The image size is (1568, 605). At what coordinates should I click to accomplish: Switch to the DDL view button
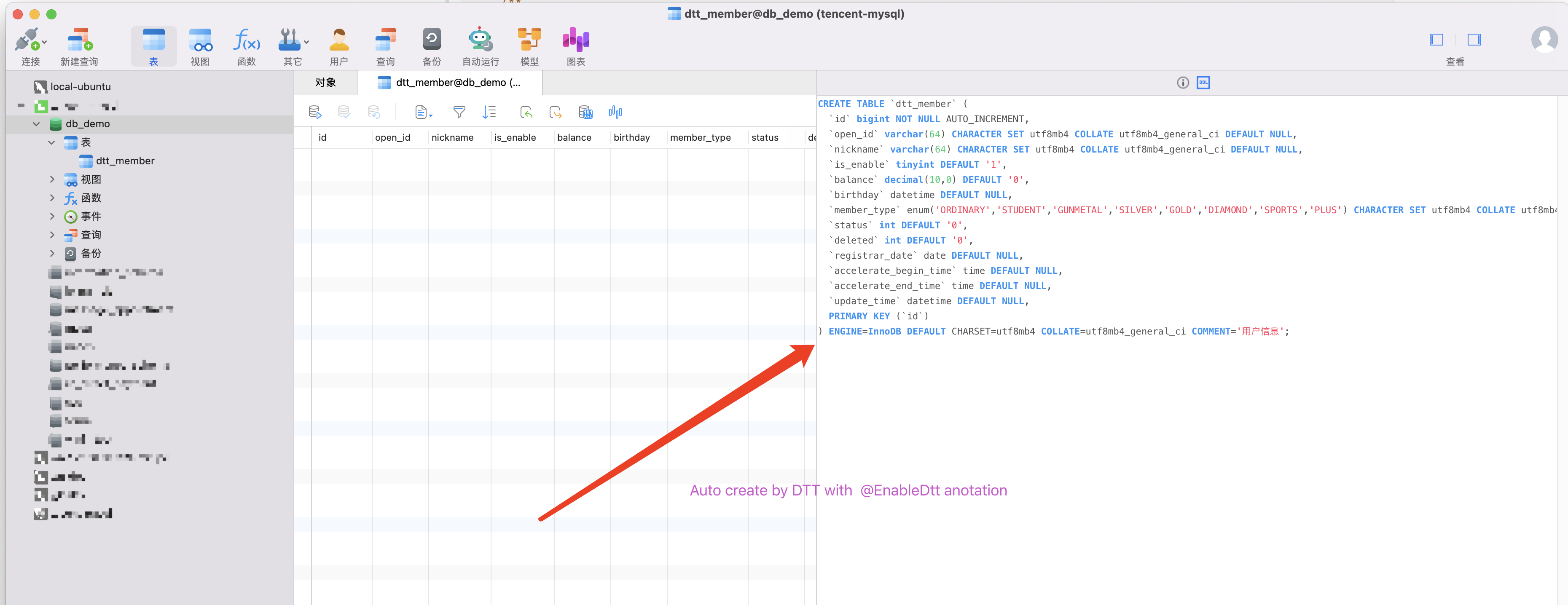[x=1203, y=83]
